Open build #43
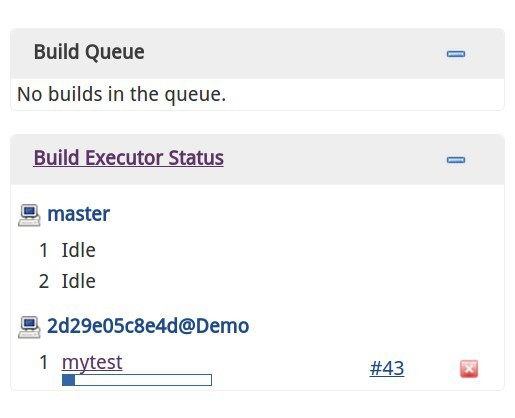The image size is (515, 418). 387,368
